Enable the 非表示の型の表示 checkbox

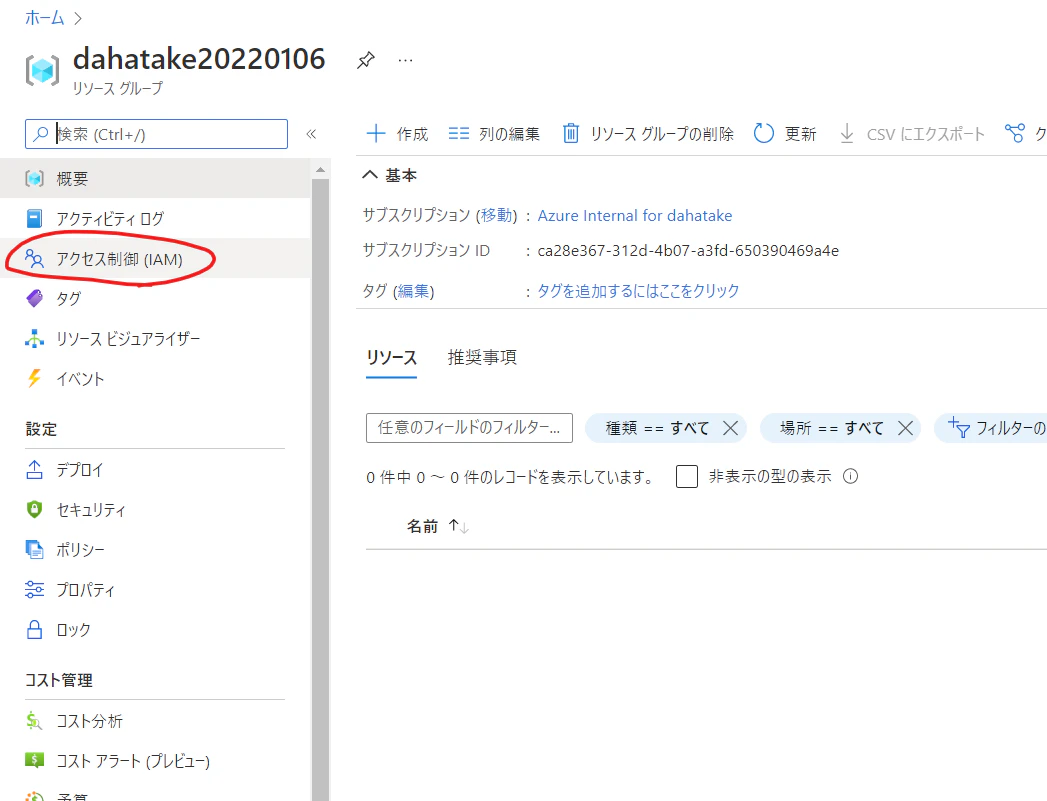coord(687,477)
